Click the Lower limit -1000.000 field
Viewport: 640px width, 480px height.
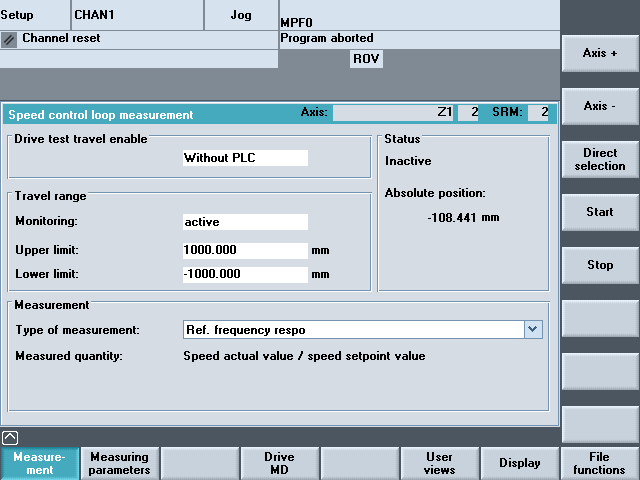click(x=245, y=274)
